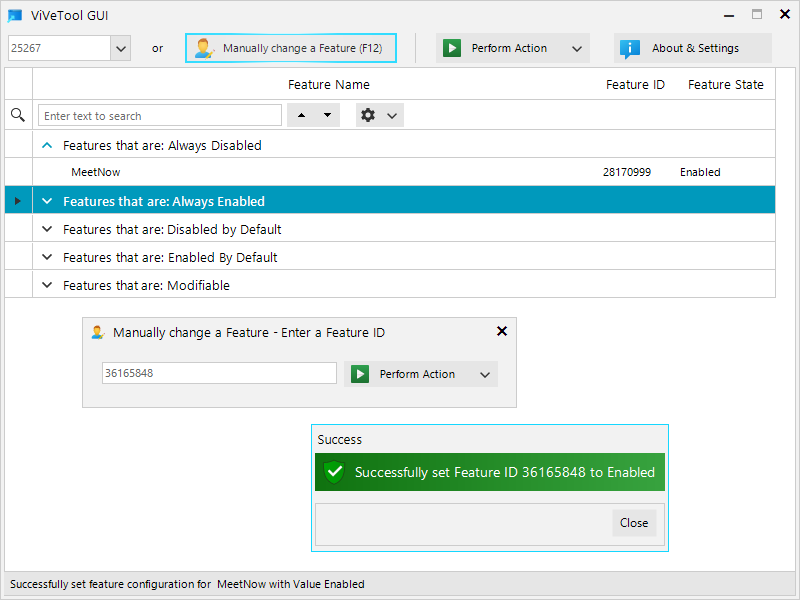
Task: Click the green play icon of top Perform Action
Action: (x=452, y=48)
